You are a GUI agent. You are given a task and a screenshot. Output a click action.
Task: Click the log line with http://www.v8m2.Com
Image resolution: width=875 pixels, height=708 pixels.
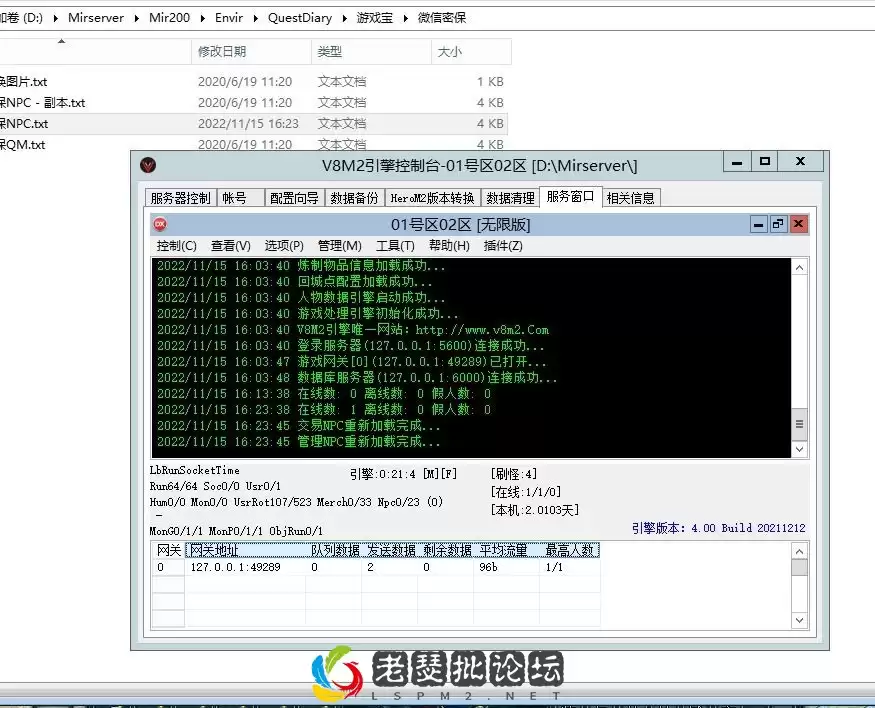[x=353, y=330]
